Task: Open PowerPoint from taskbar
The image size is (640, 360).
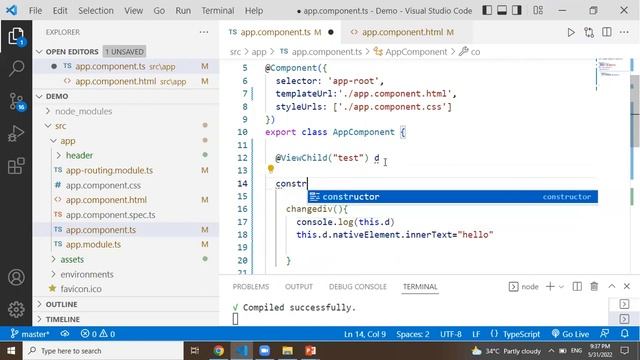Action: click(x=310, y=351)
